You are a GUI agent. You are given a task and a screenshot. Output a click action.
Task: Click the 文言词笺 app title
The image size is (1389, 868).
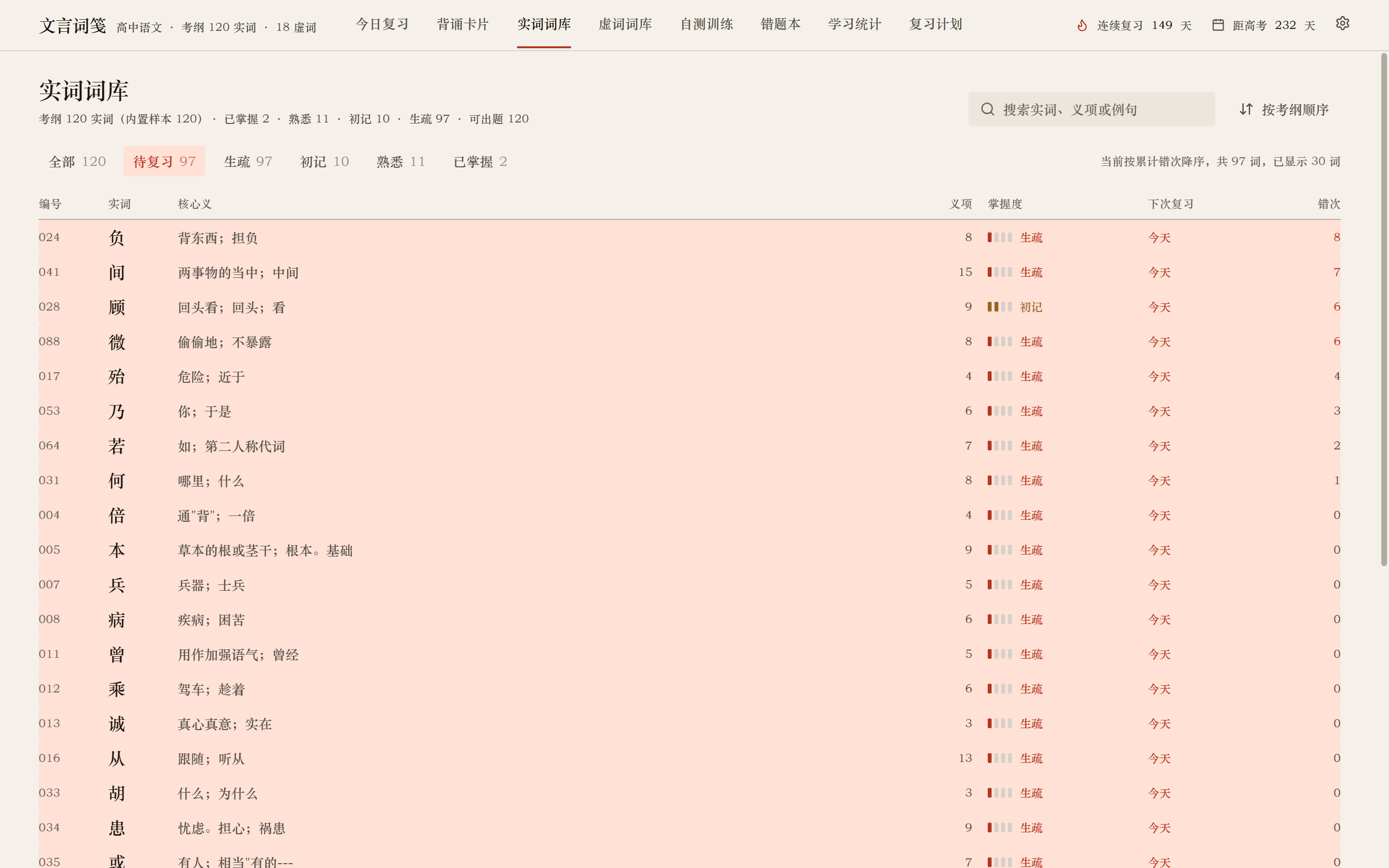73,25
